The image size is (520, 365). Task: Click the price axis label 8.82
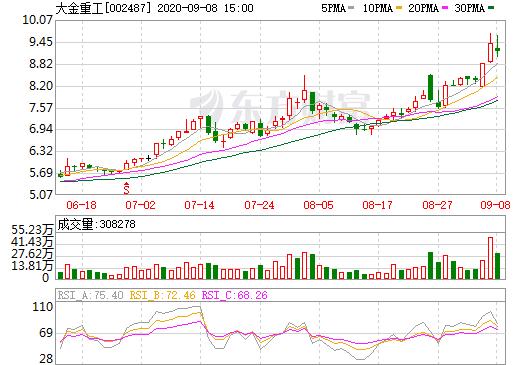(41, 64)
